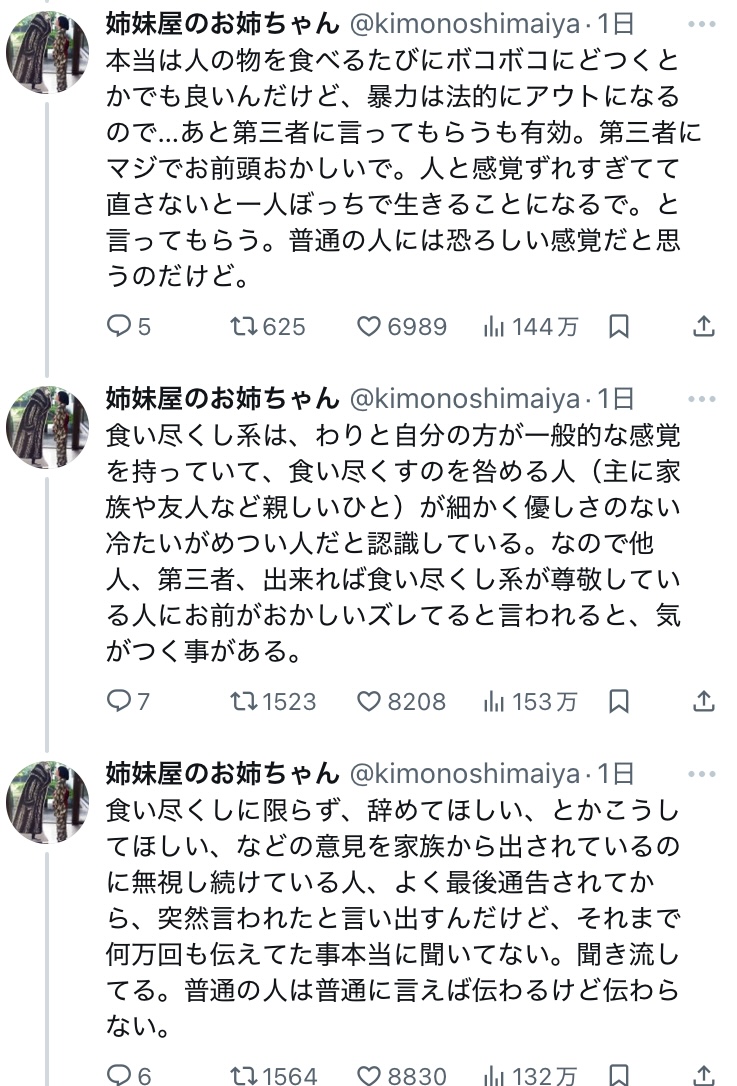Viewport: 737px width, 1086px height.
Task: Share the first tweet
Action: (x=704, y=327)
